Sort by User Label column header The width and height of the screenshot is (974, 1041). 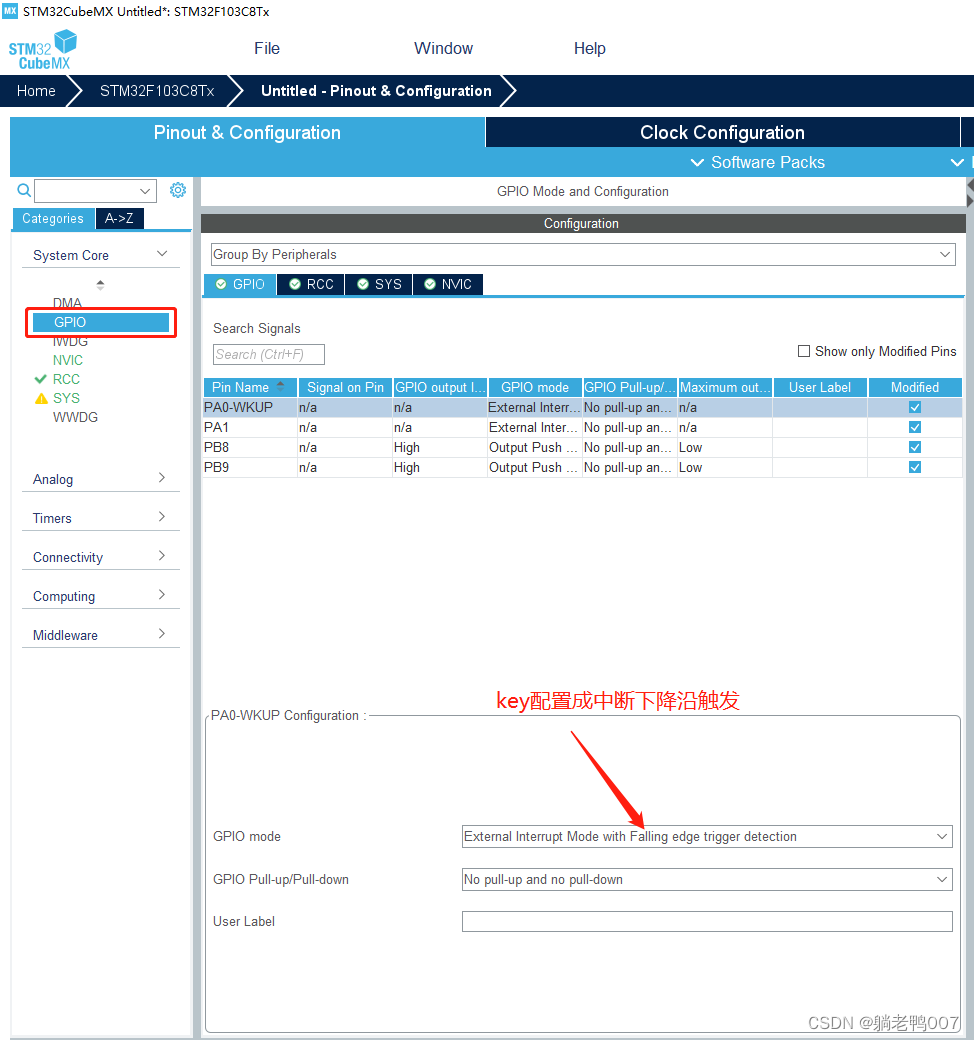click(x=820, y=387)
